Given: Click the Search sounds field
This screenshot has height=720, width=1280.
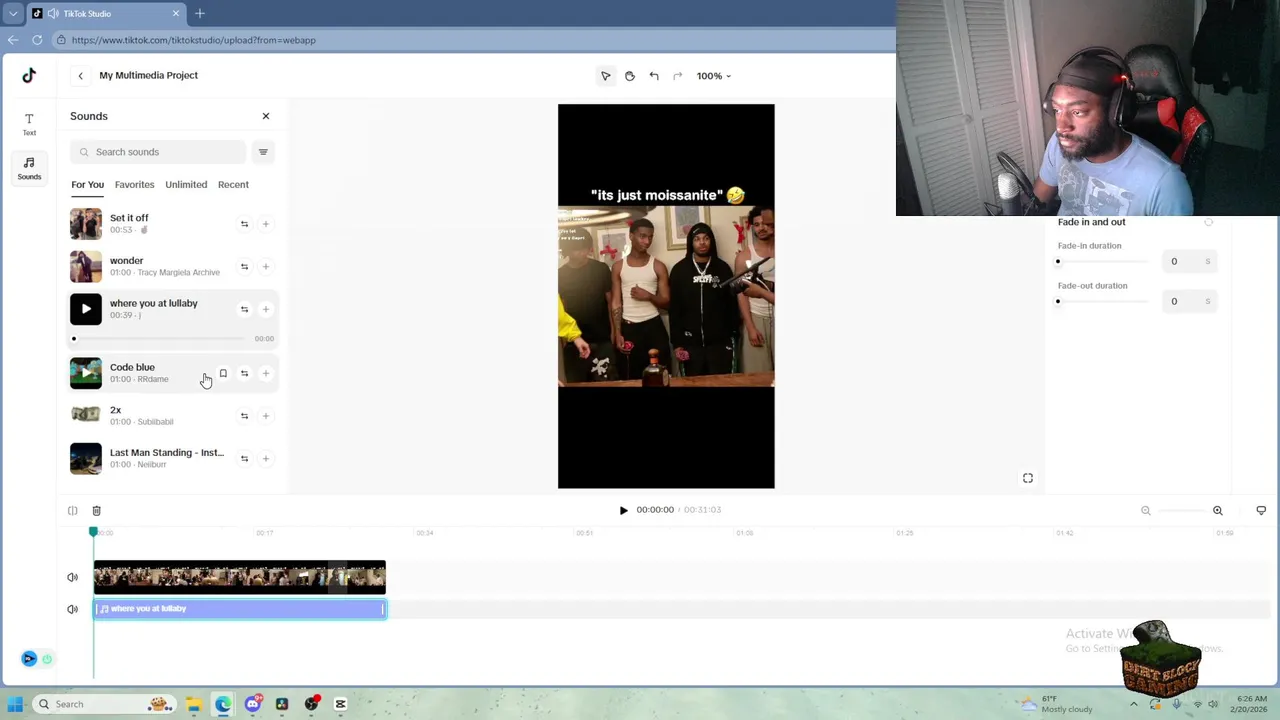Looking at the screenshot, I should (x=158, y=152).
